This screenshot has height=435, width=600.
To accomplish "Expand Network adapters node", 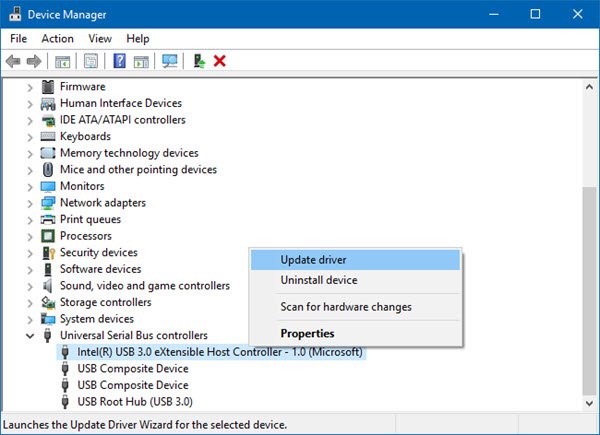I will [30, 204].
